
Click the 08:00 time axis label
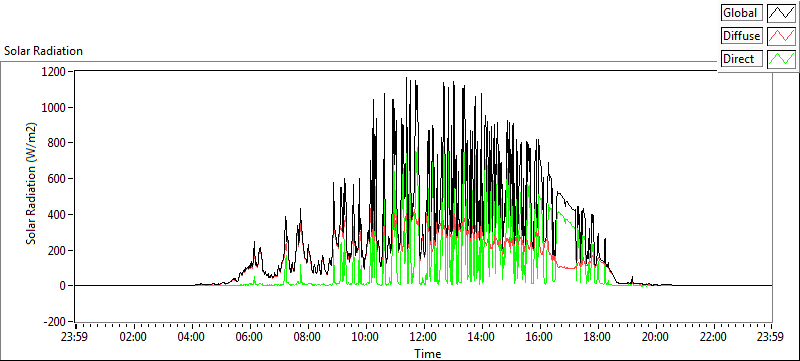(308, 337)
